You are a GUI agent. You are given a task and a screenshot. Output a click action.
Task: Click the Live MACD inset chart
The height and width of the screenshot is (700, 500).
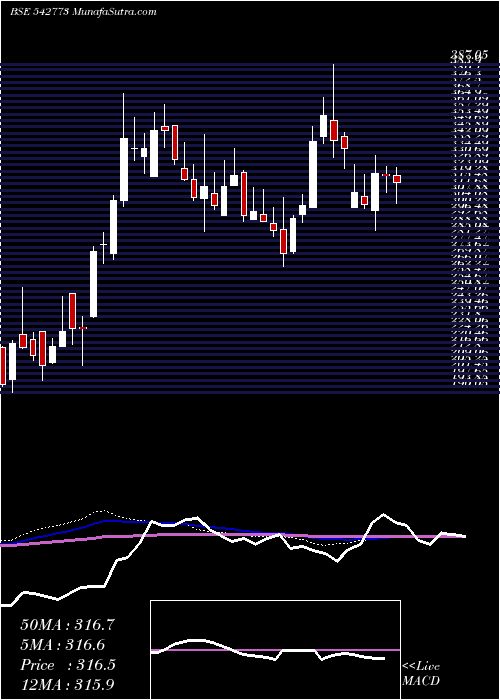coord(275,650)
